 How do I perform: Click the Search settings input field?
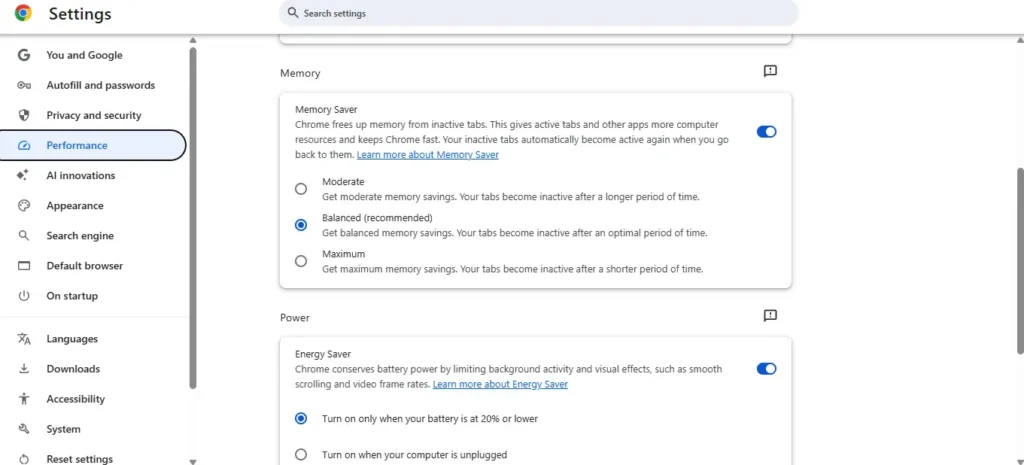538,13
